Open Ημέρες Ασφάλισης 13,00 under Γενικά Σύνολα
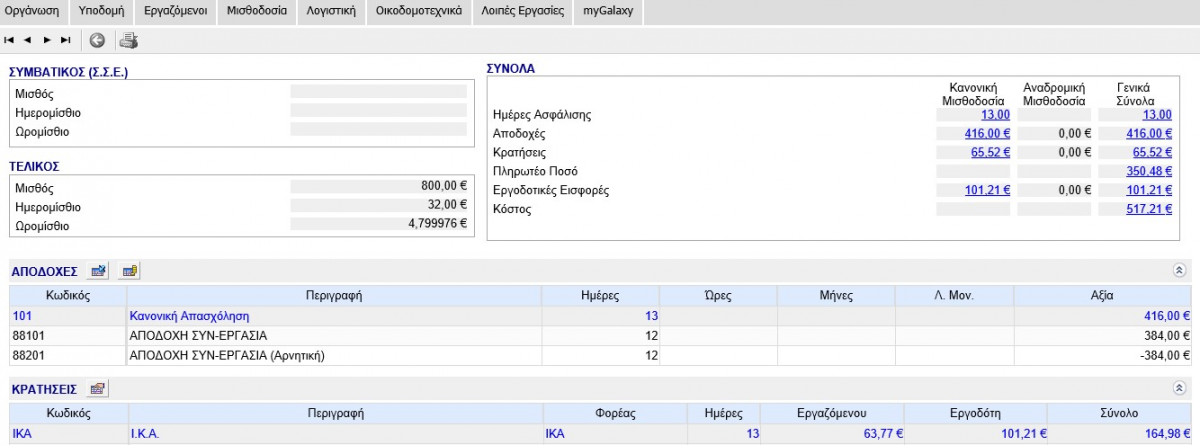 click(1156, 115)
